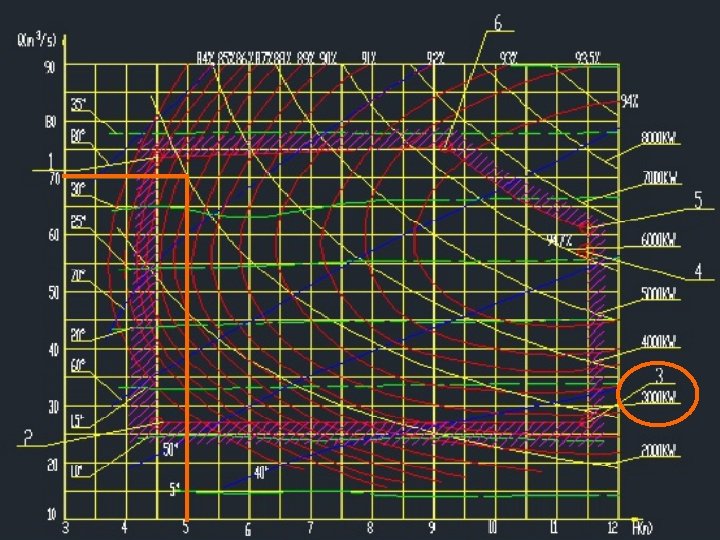The height and width of the screenshot is (540, 720).
Task: Click the H(m) horizontal axis title
Action: tap(642, 528)
